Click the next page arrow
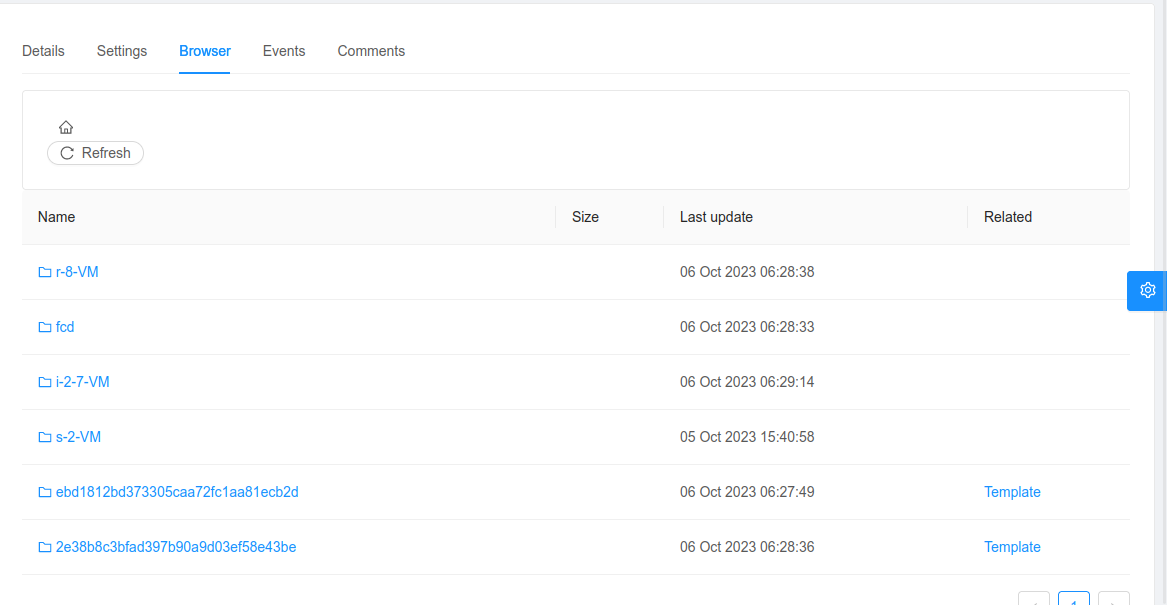1167x605 pixels. click(1113, 600)
